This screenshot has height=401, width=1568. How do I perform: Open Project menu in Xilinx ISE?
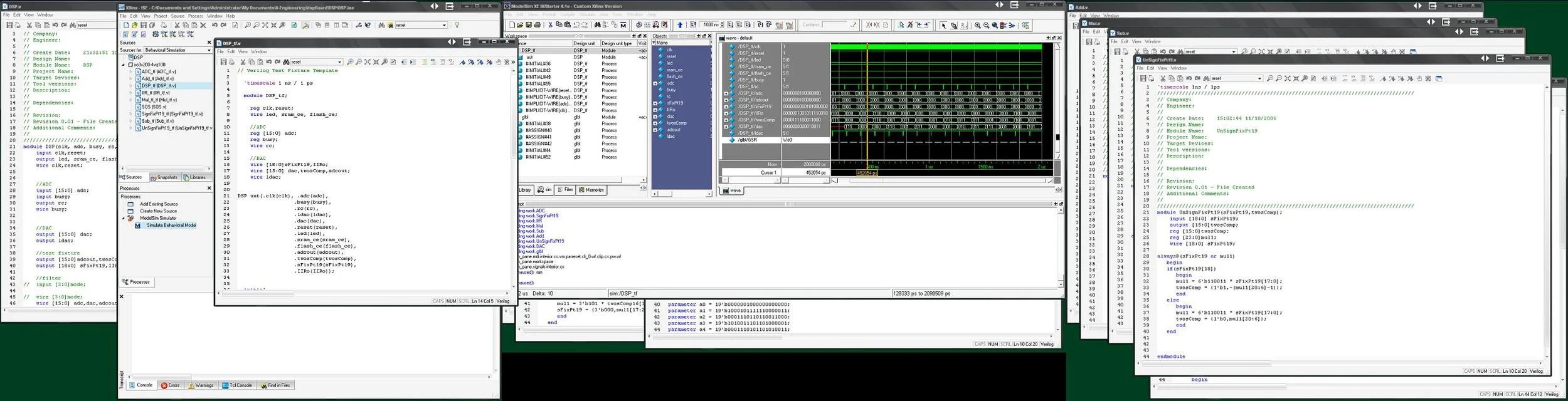click(x=161, y=16)
